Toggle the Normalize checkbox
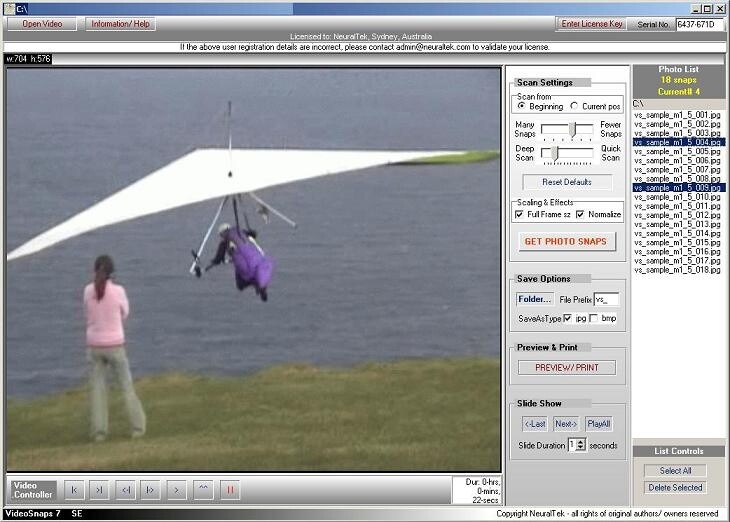The image size is (730, 522). click(580, 214)
